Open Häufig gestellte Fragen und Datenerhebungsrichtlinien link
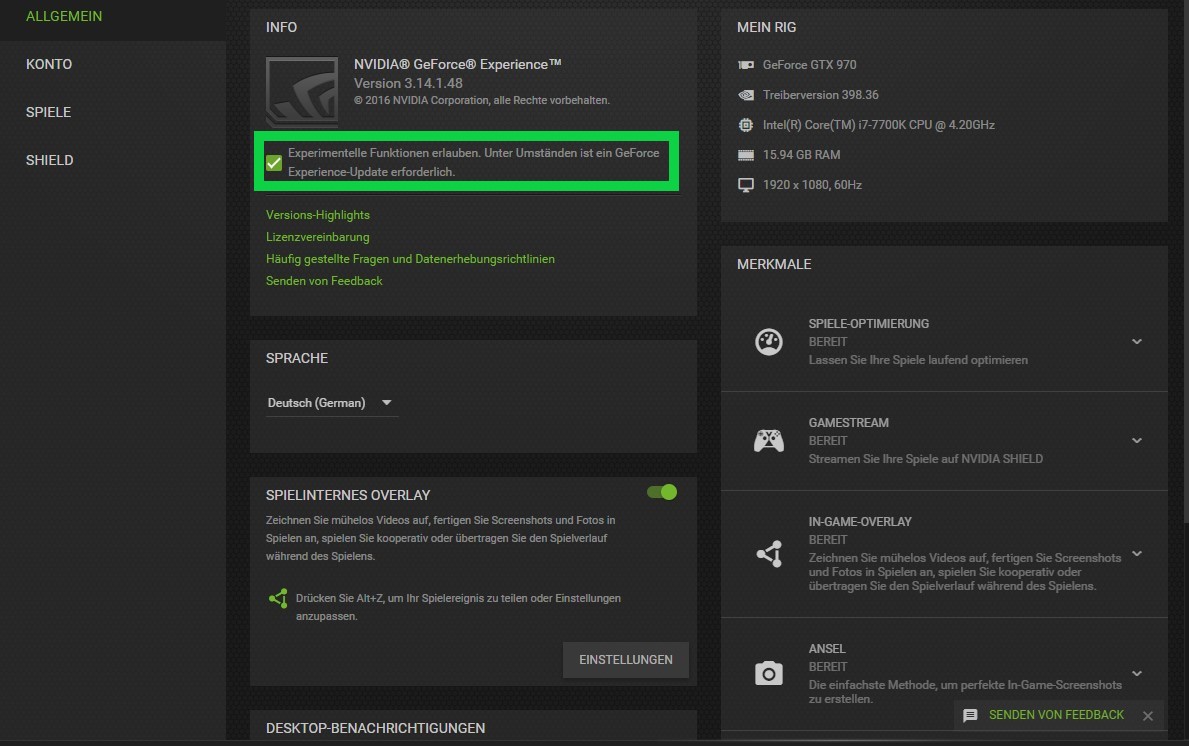This screenshot has height=746, width=1189. [x=410, y=259]
